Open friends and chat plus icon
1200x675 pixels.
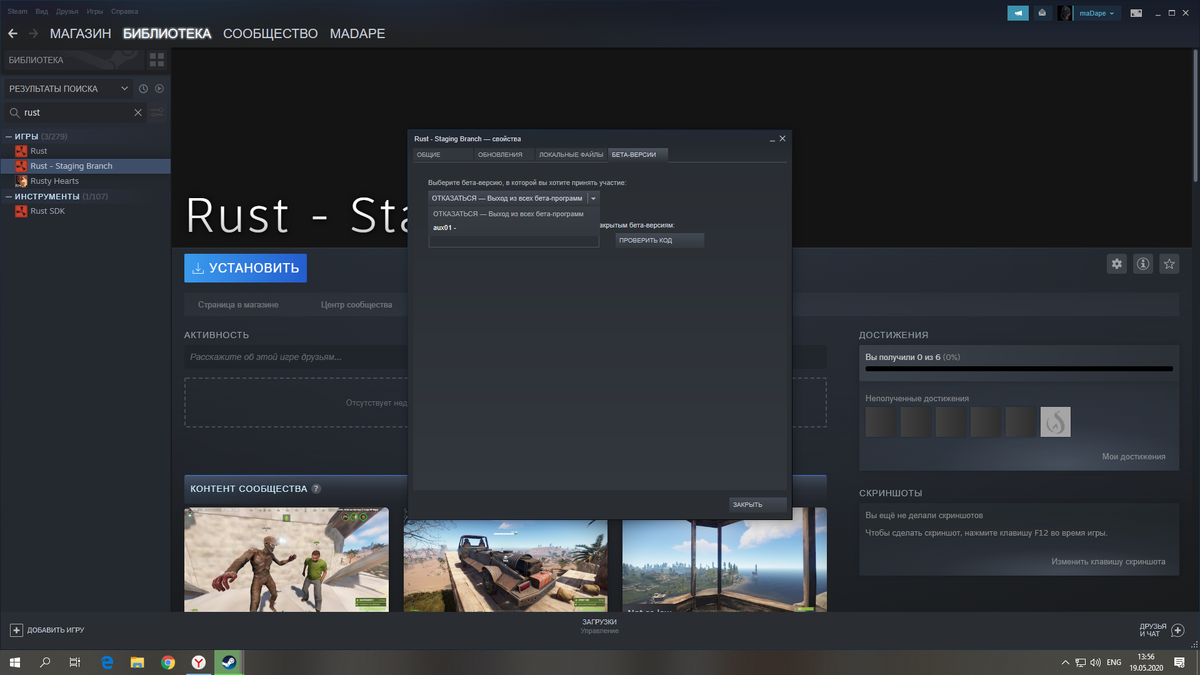[1177, 631]
